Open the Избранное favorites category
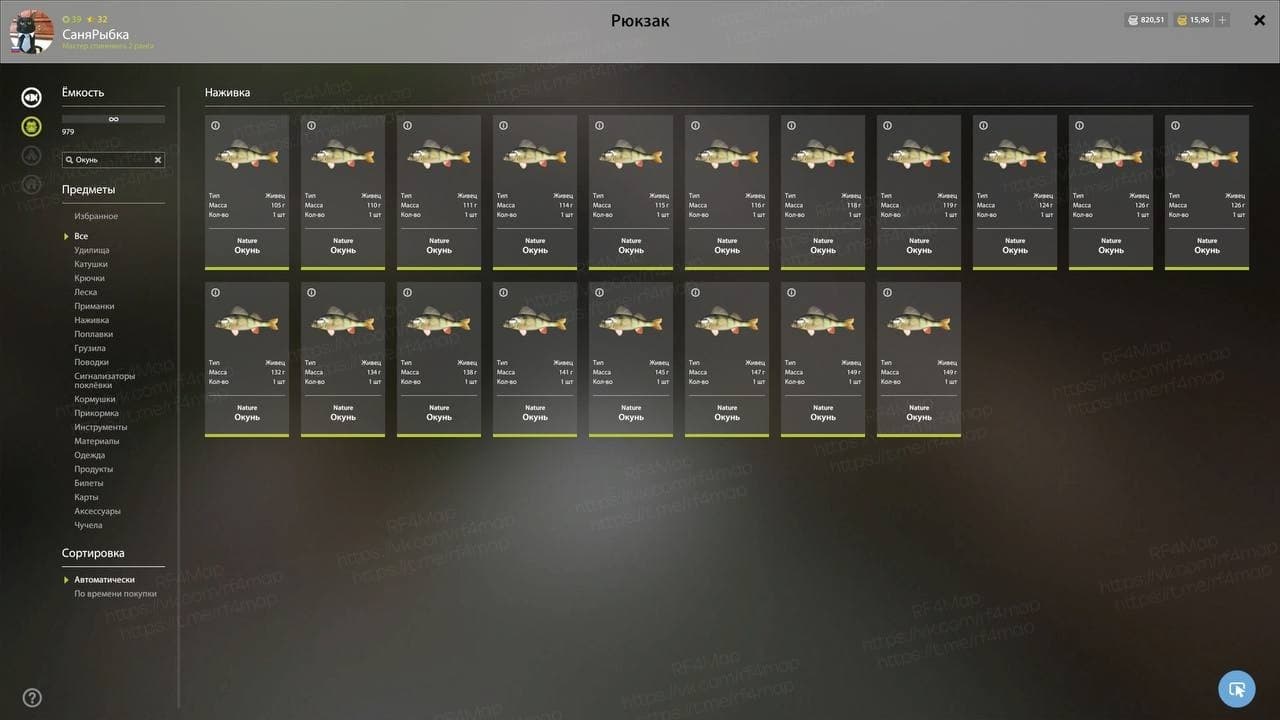1280x720 pixels. pos(96,216)
